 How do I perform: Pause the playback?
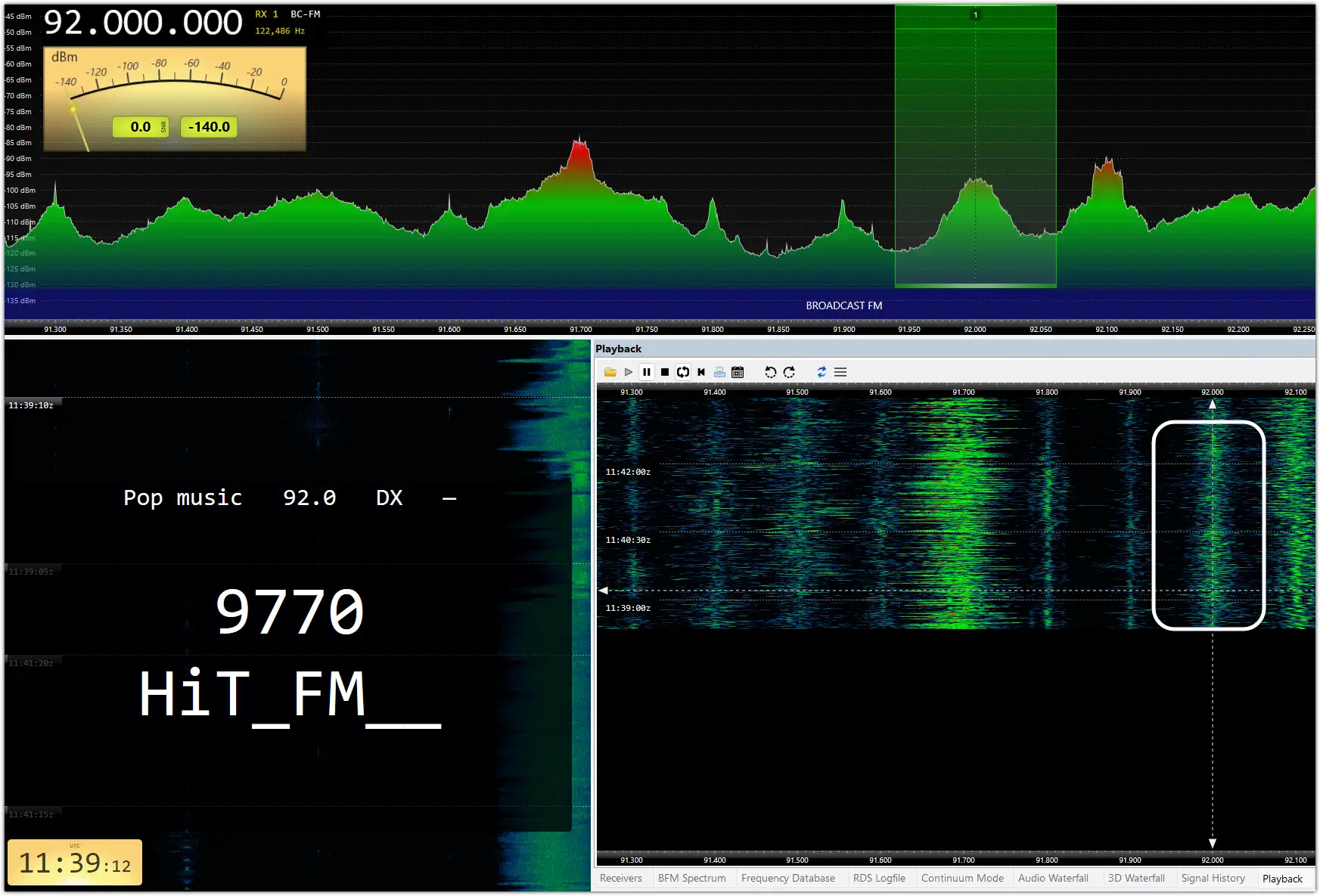[x=646, y=372]
